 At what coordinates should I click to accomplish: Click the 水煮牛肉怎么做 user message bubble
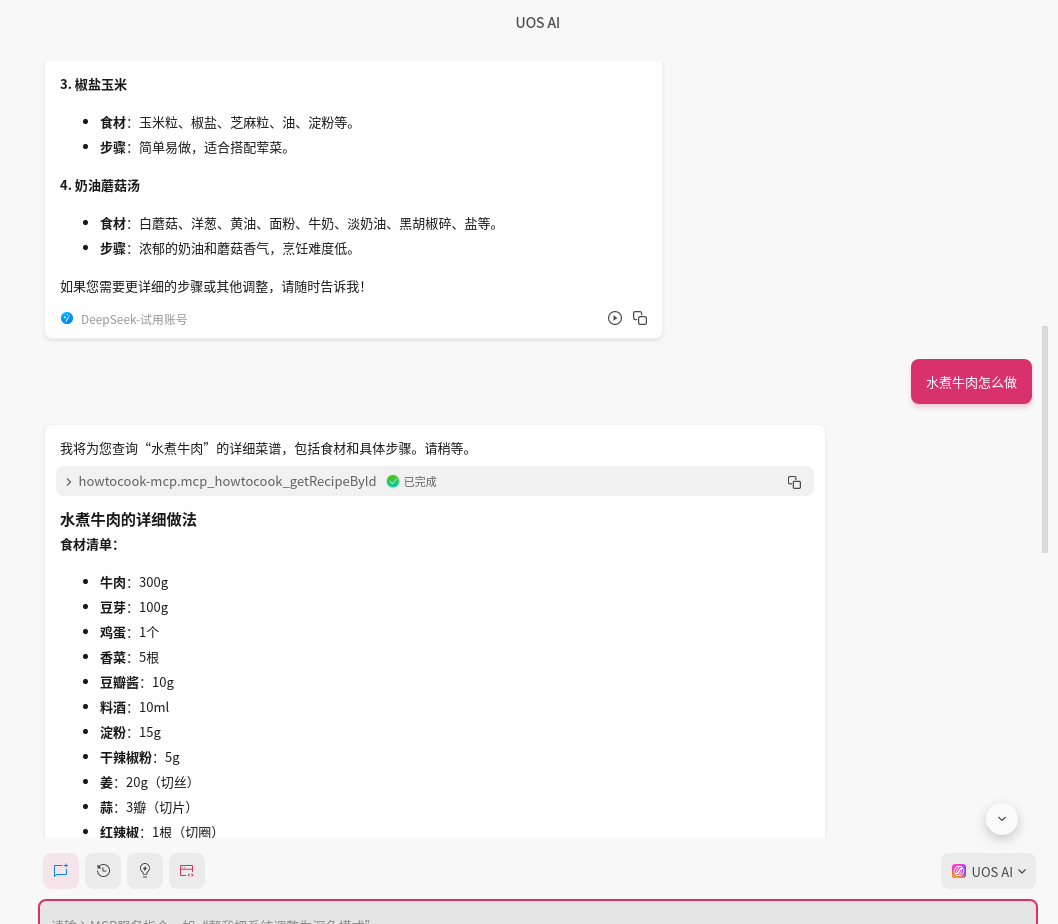click(971, 382)
